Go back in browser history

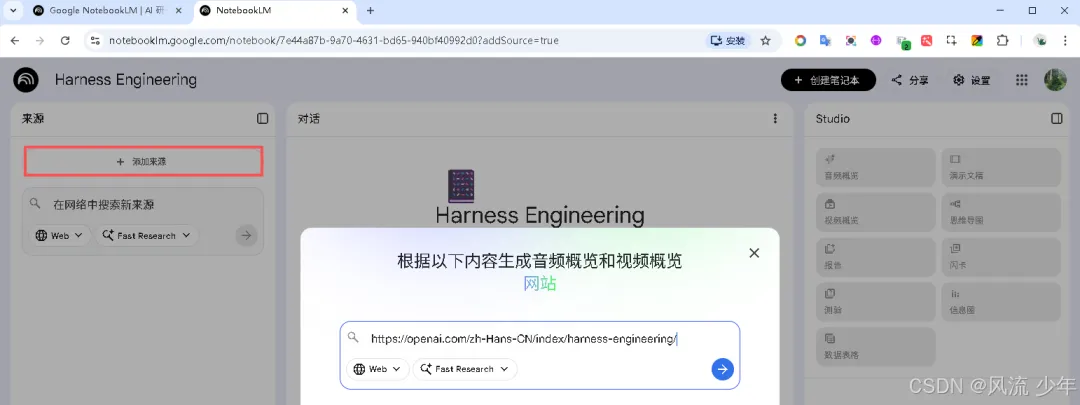pyautogui.click(x=14, y=41)
